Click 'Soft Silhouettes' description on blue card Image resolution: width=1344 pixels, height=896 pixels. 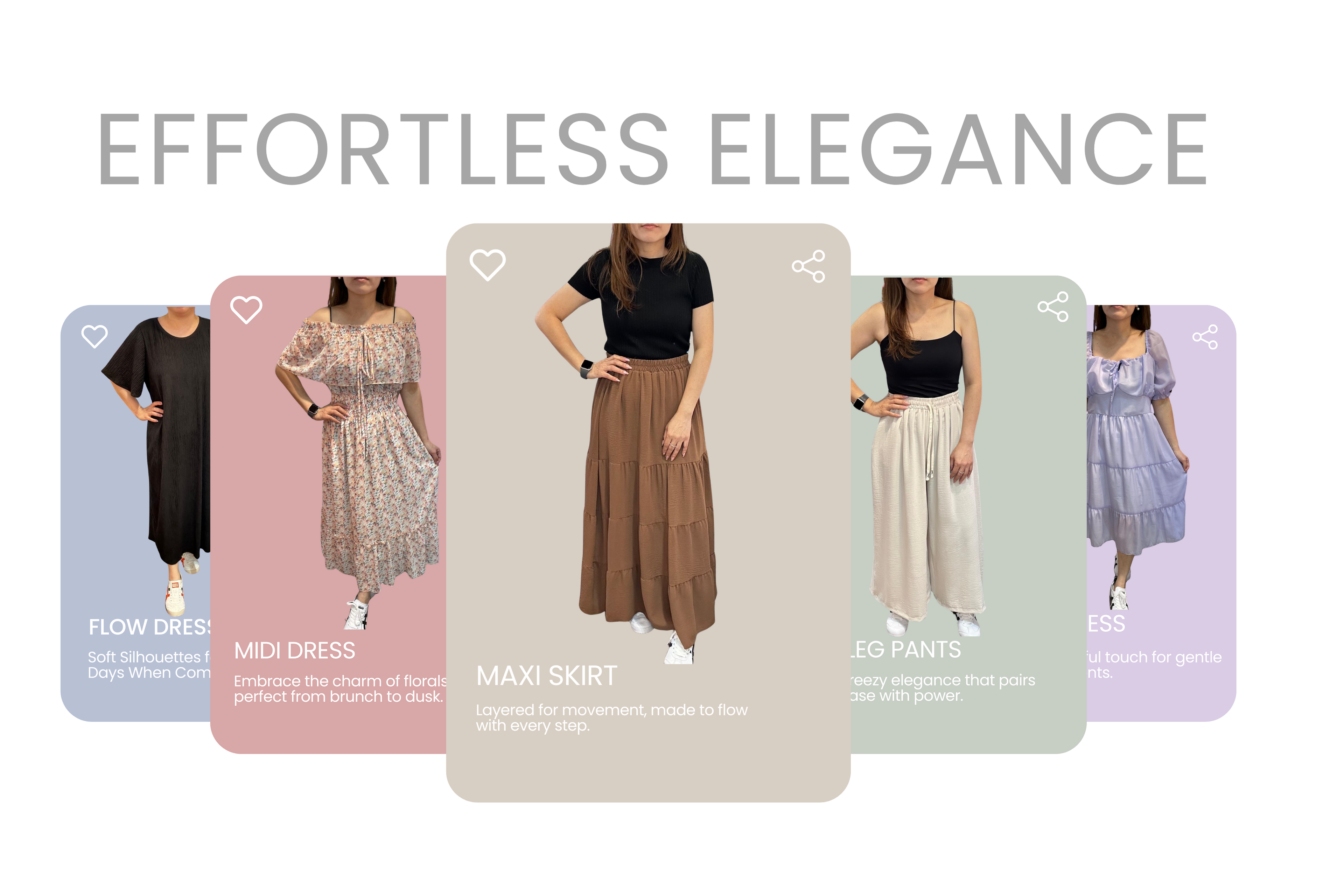point(149,665)
